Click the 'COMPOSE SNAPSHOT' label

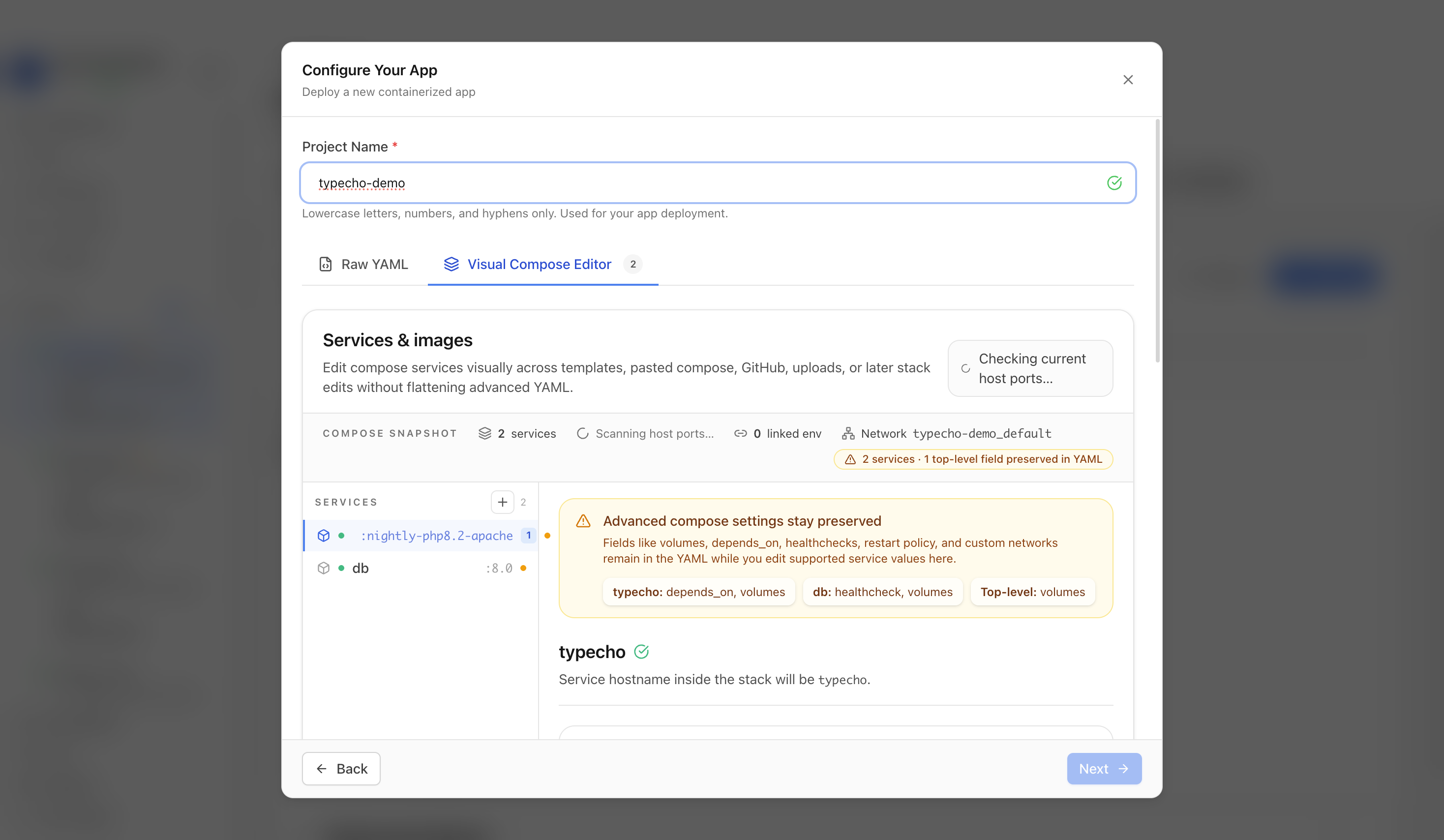point(390,433)
